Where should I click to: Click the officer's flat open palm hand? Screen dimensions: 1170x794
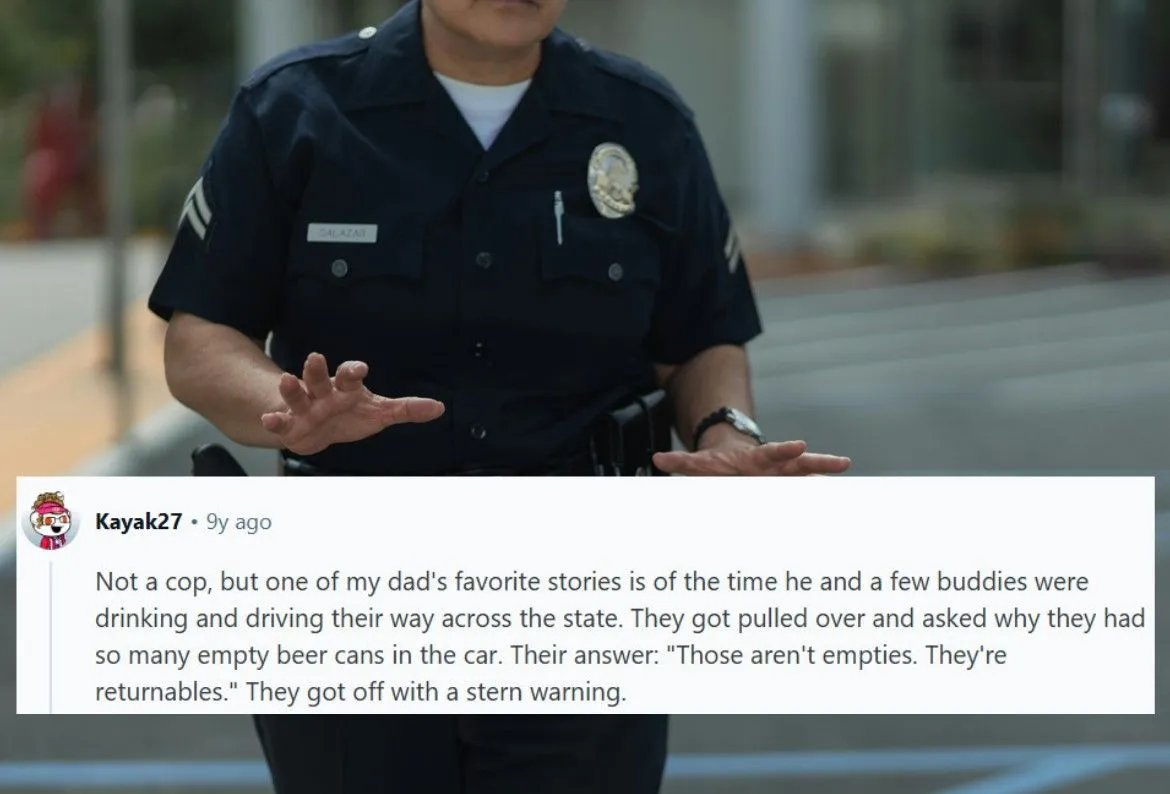[x=751, y=458]
